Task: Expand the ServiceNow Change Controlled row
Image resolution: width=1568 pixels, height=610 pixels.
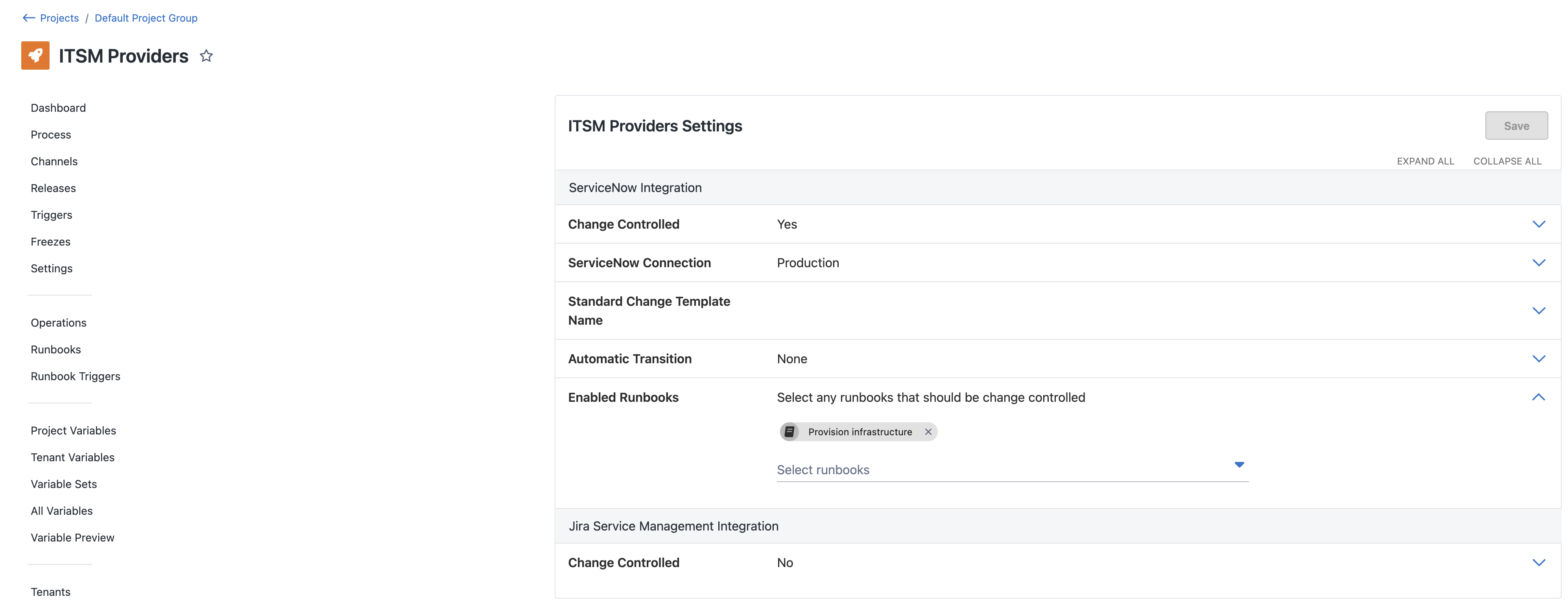Action: click(x=1538, y=224)
